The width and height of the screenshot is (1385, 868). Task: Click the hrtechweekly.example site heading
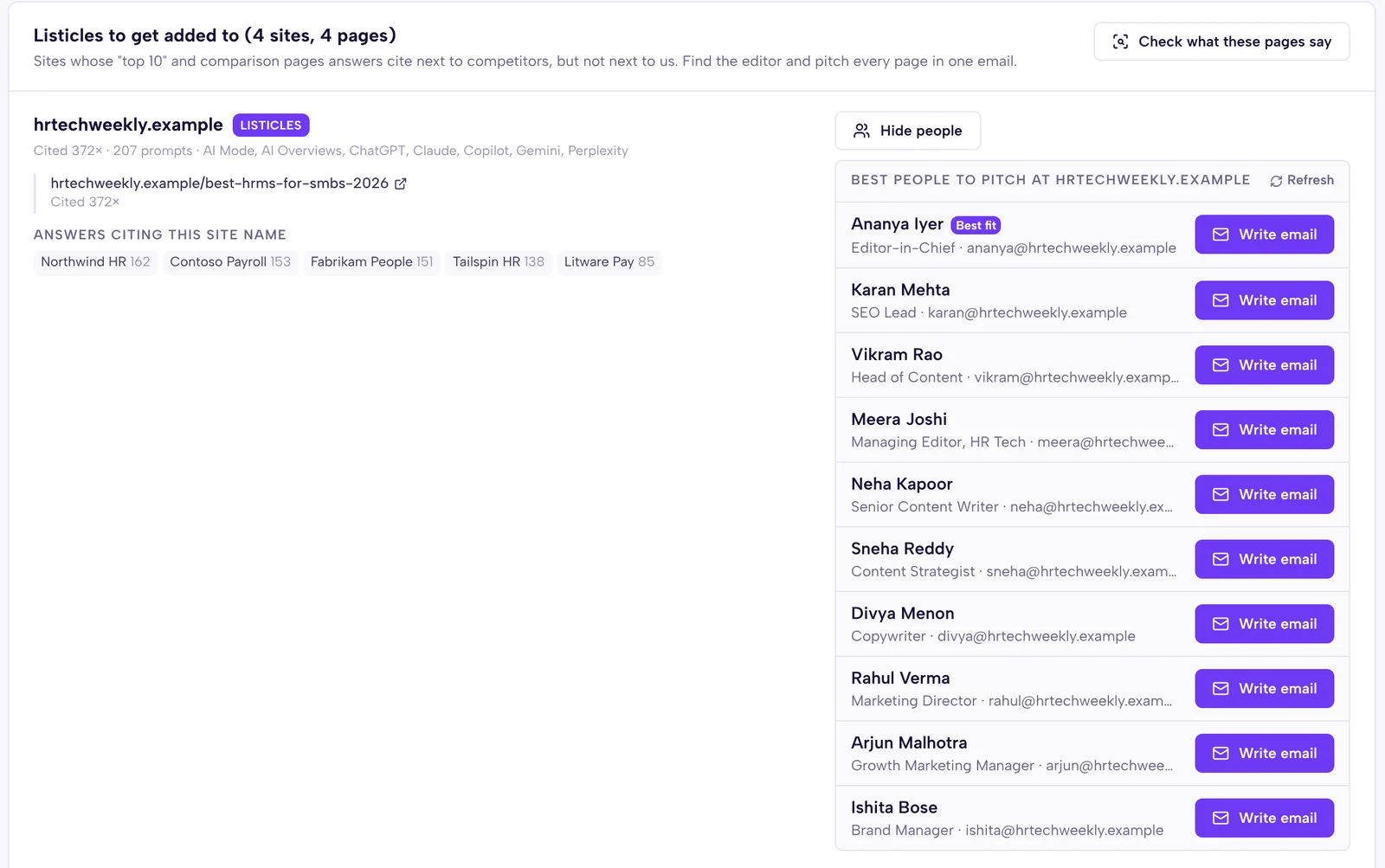pyautogui.click(x=128, y=125)
